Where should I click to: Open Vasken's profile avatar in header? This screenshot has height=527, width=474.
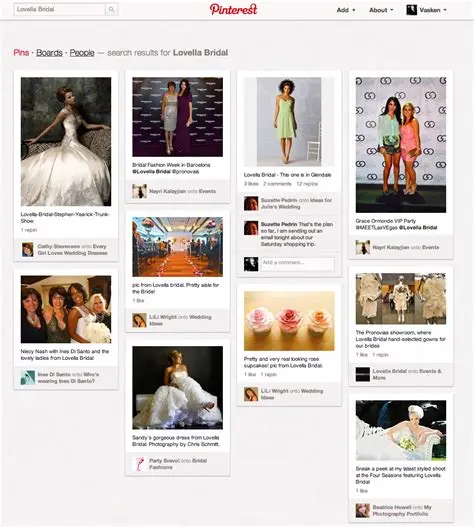[x=411, y=10]
